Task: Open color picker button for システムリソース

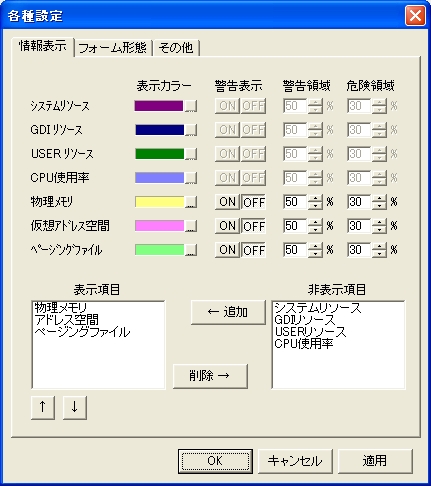Action: click(x=191, y=106)
